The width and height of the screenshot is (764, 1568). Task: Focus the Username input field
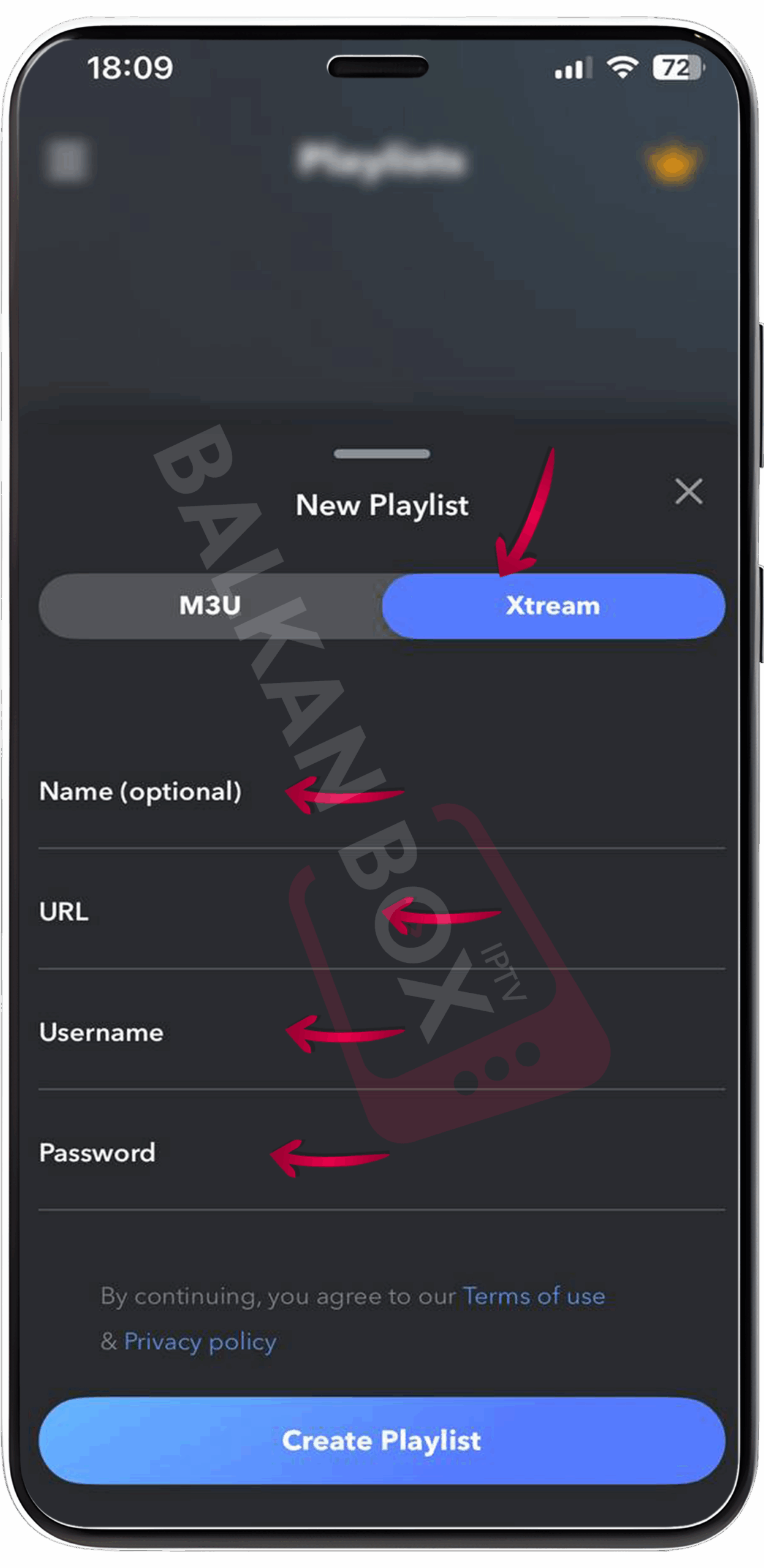pyautogui.click(x=382, y=1031)
